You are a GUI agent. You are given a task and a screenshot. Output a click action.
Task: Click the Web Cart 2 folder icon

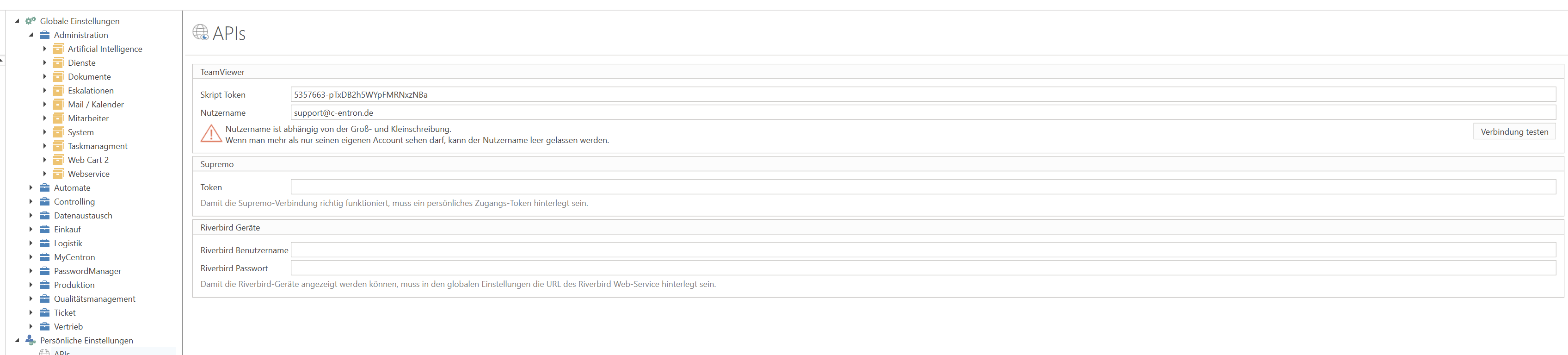pos(58,160)
